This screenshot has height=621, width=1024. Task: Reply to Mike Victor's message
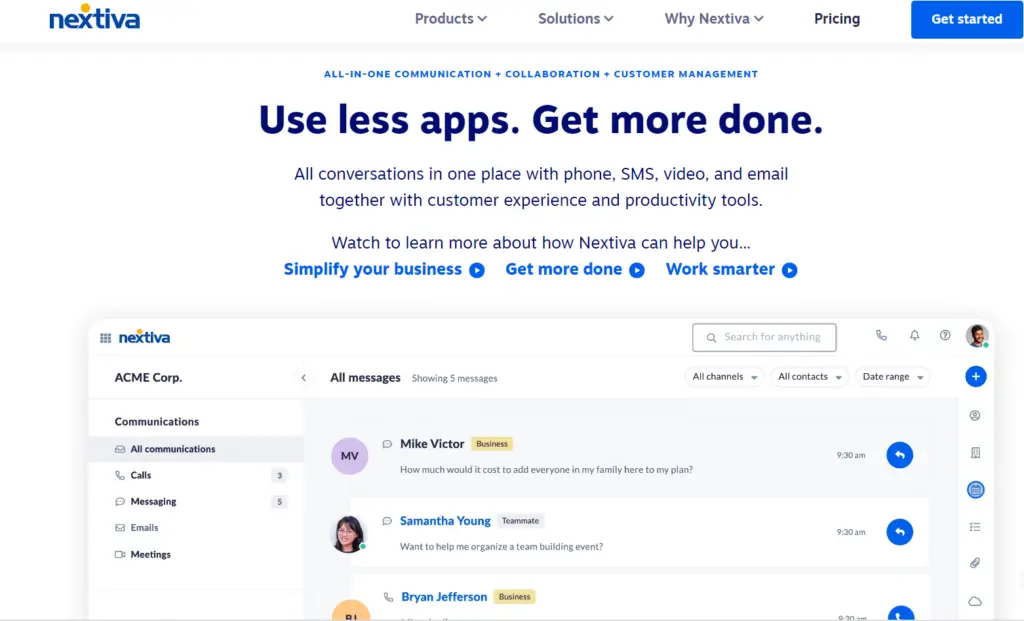click(x=899, y=455)
